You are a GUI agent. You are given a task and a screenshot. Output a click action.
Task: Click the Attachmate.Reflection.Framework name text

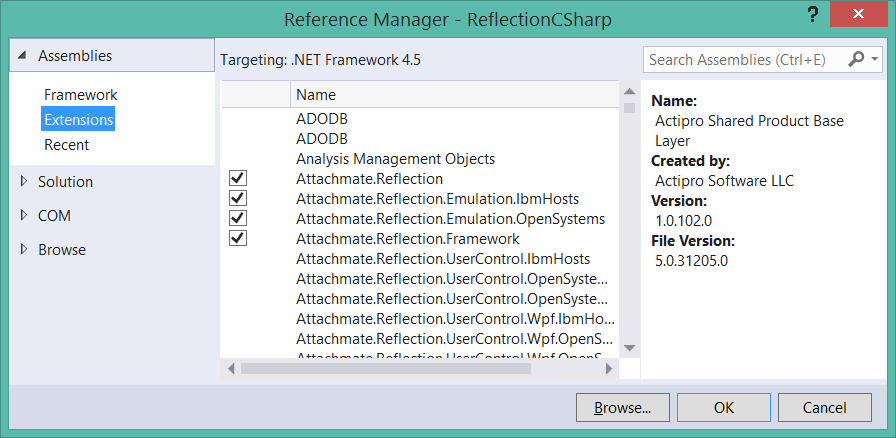tap(407, 238)
